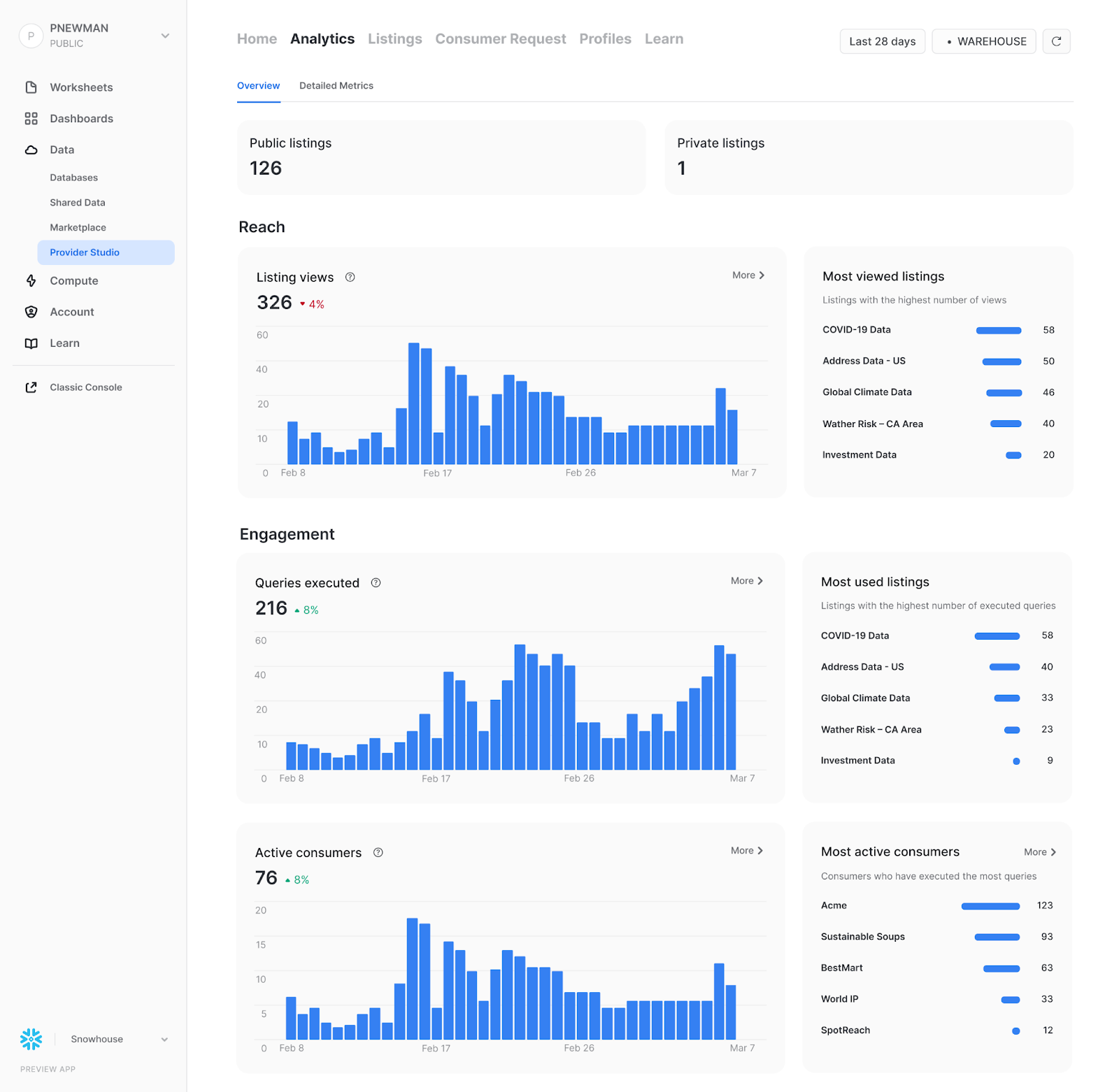Open the Last 28 days selector
Screen dimensions: 1119x1092
(882, 41)
